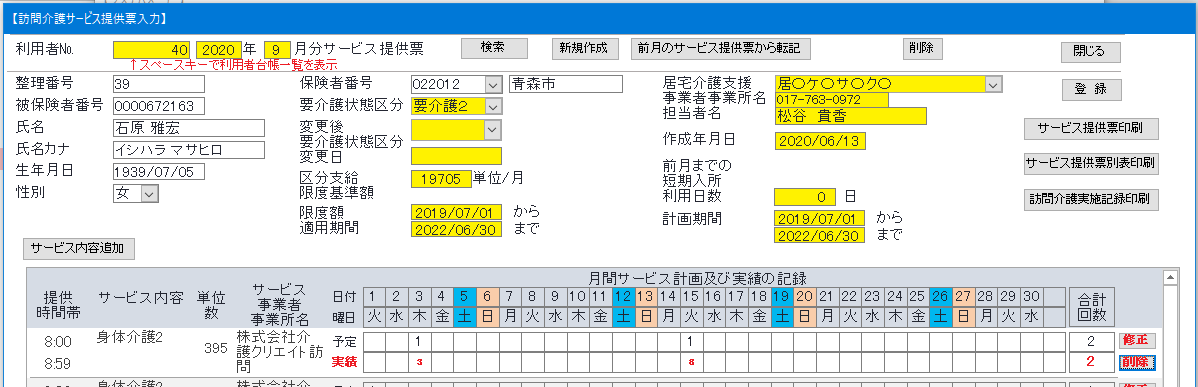
Task: Click 計画期間 start date 2019/07/01
Action: (820, 218)
